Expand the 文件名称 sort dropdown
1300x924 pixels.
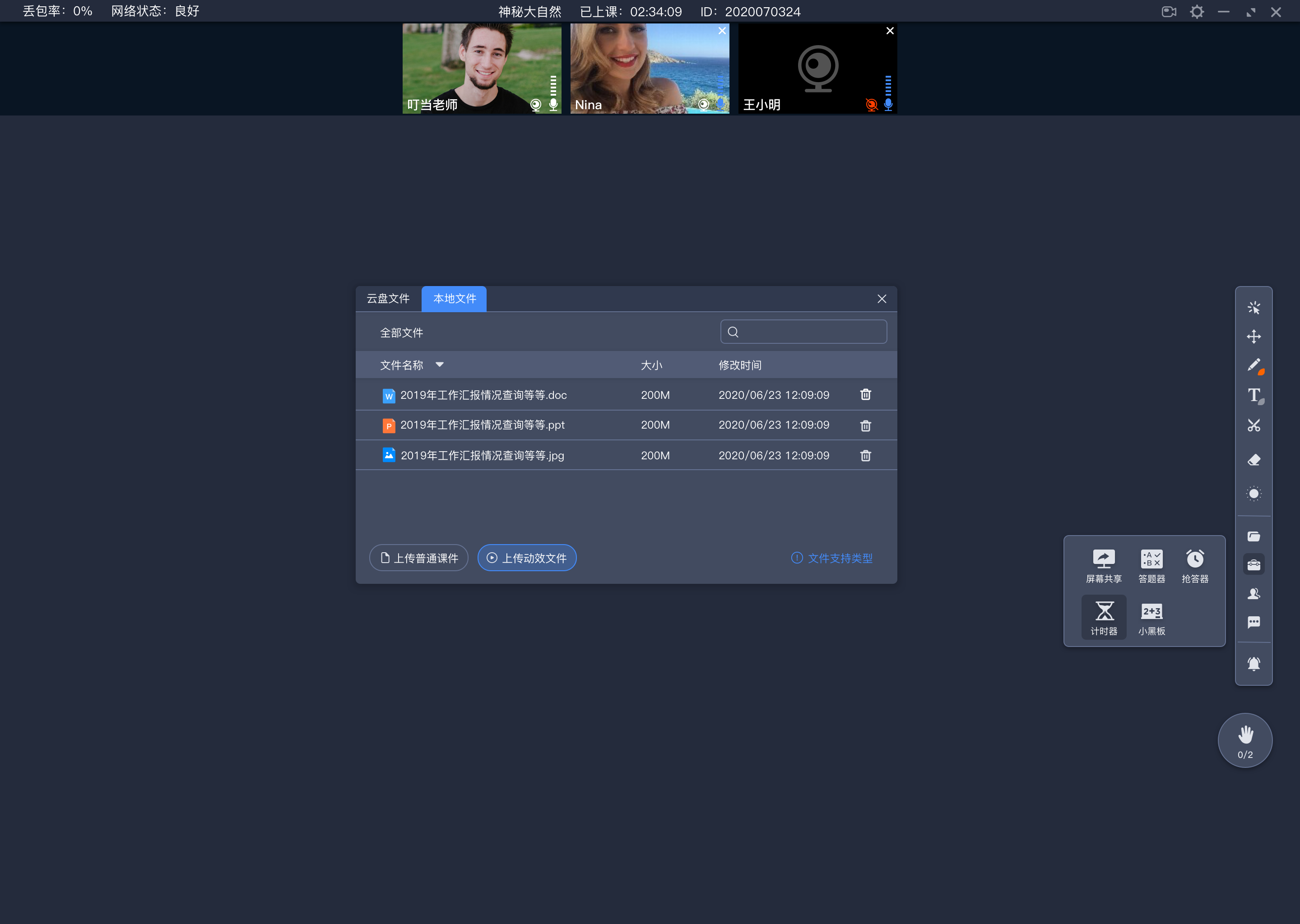441,365
